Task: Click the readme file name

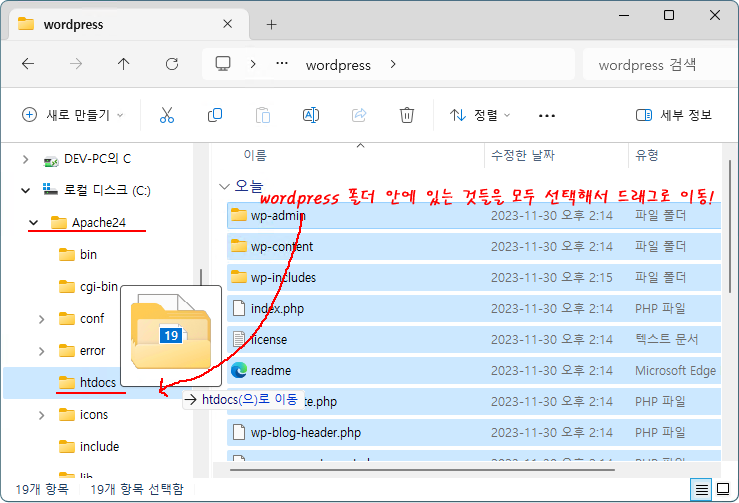Action: click(x=271, y=371)
